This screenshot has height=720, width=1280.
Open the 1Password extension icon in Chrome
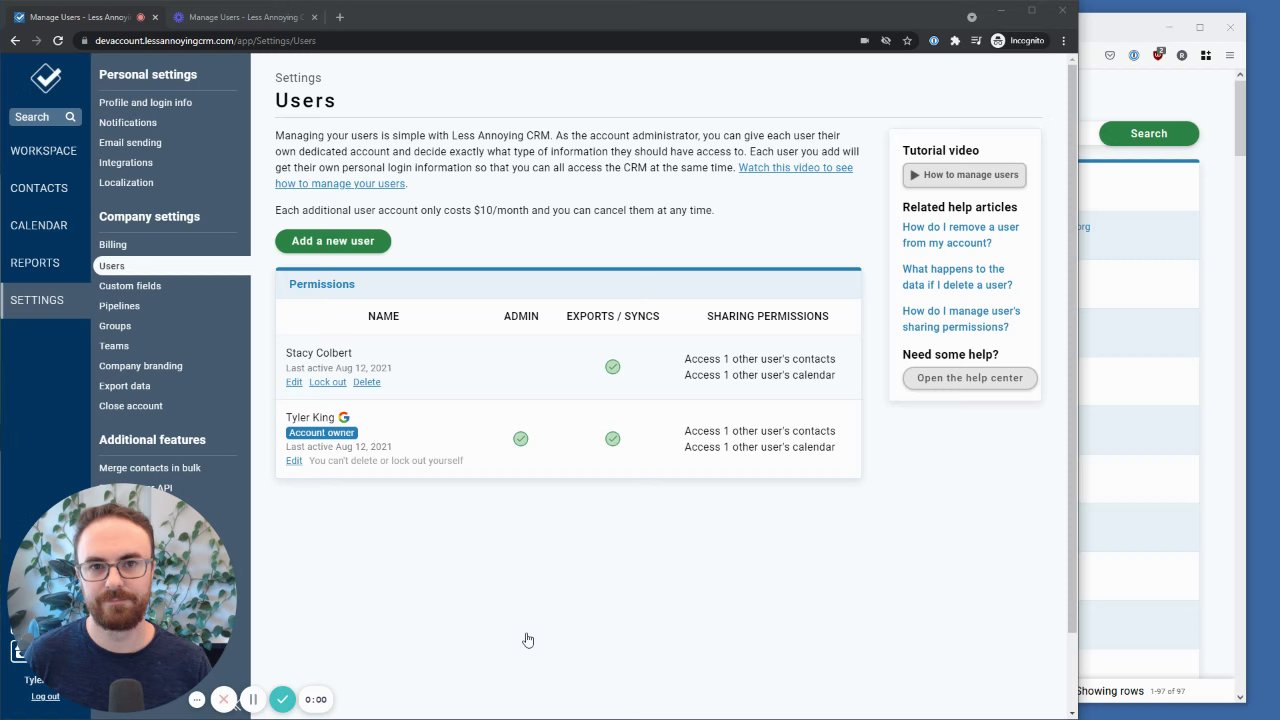coord(934,41)
